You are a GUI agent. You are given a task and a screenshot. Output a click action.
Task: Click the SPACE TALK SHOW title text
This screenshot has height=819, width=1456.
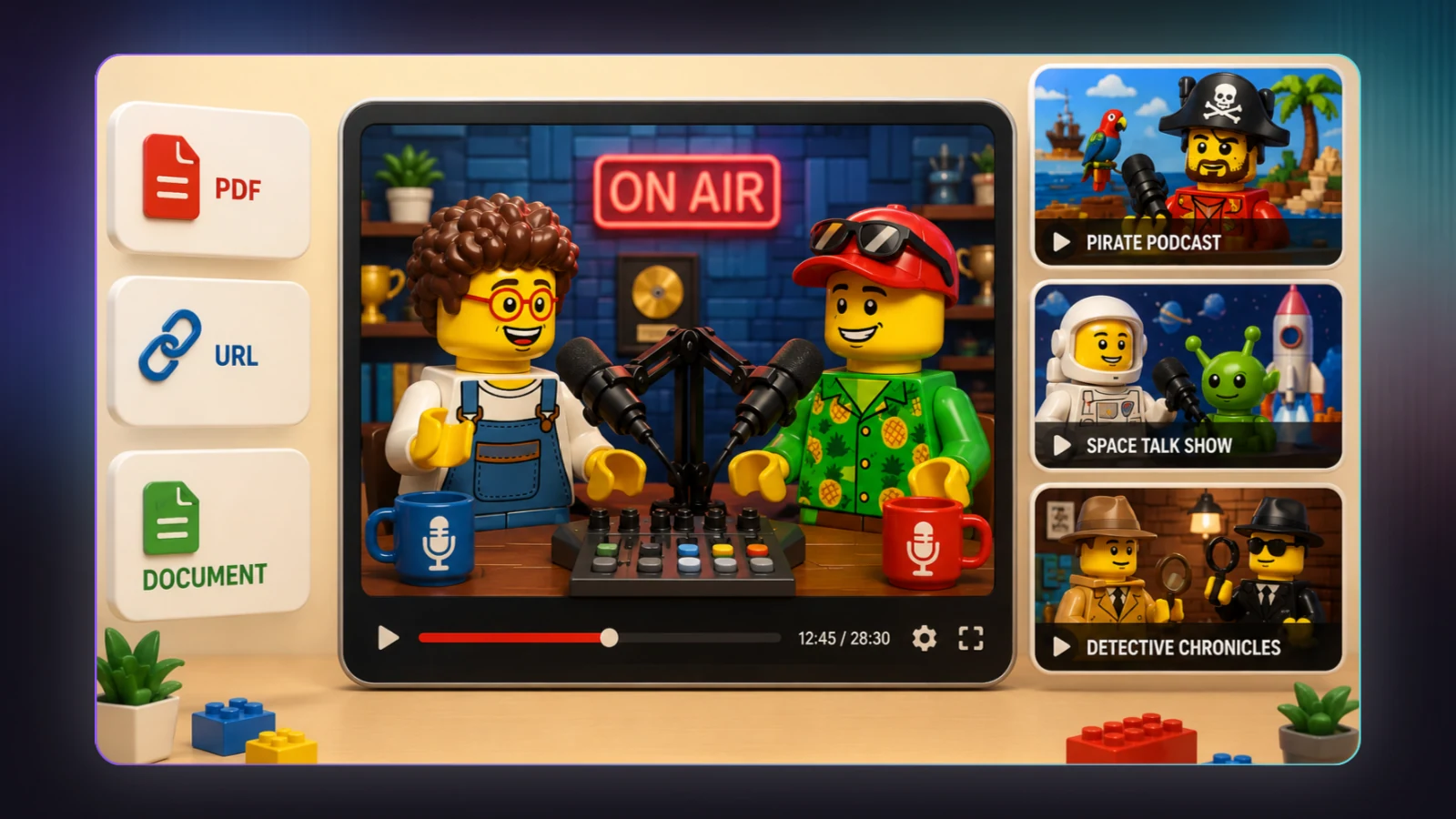pyautogui.click(x=1158, y=446)
